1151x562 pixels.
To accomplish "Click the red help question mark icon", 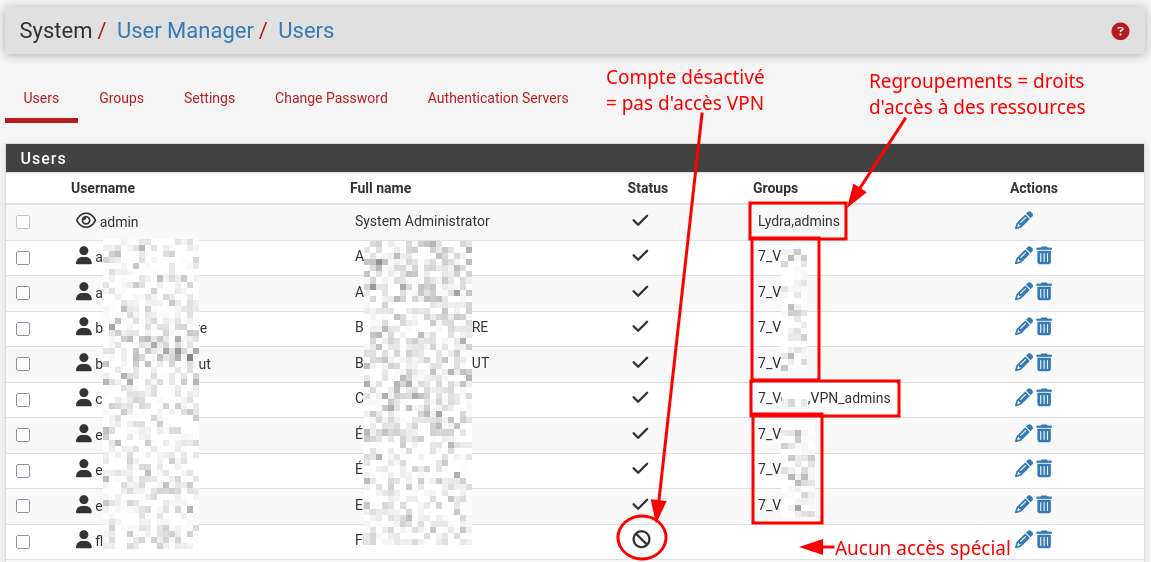I will pyautogui.click(x=1120, y=31).
